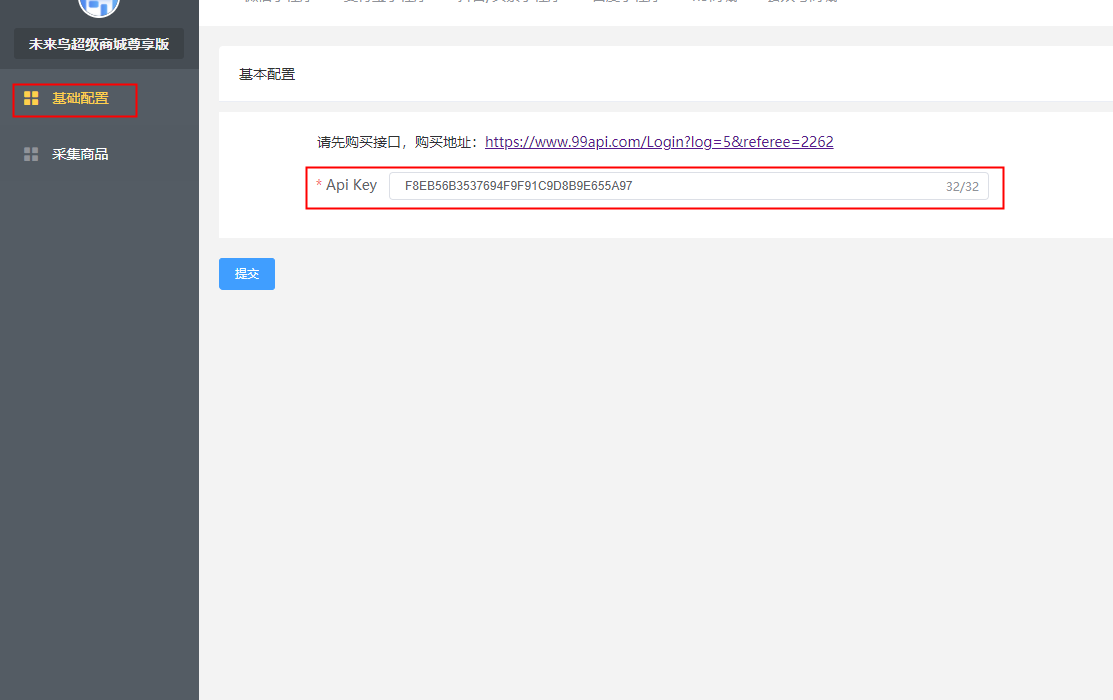Switch to the 支付宝小程序 top tab
The width and height of the screenshot is (1113, 700).
[383, 3]
